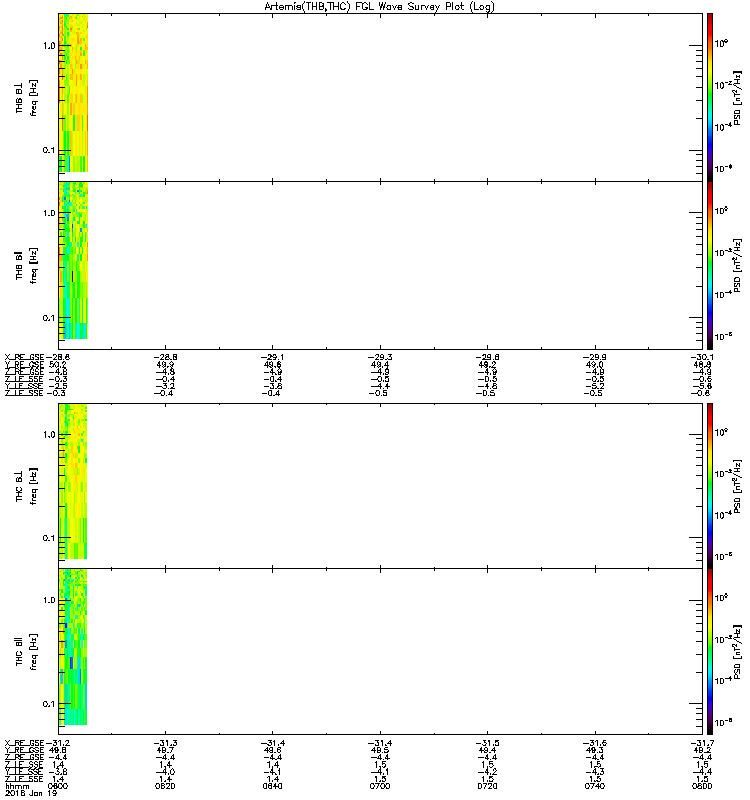Click the '0640' time label
The image size is (750, 800).
272,786
